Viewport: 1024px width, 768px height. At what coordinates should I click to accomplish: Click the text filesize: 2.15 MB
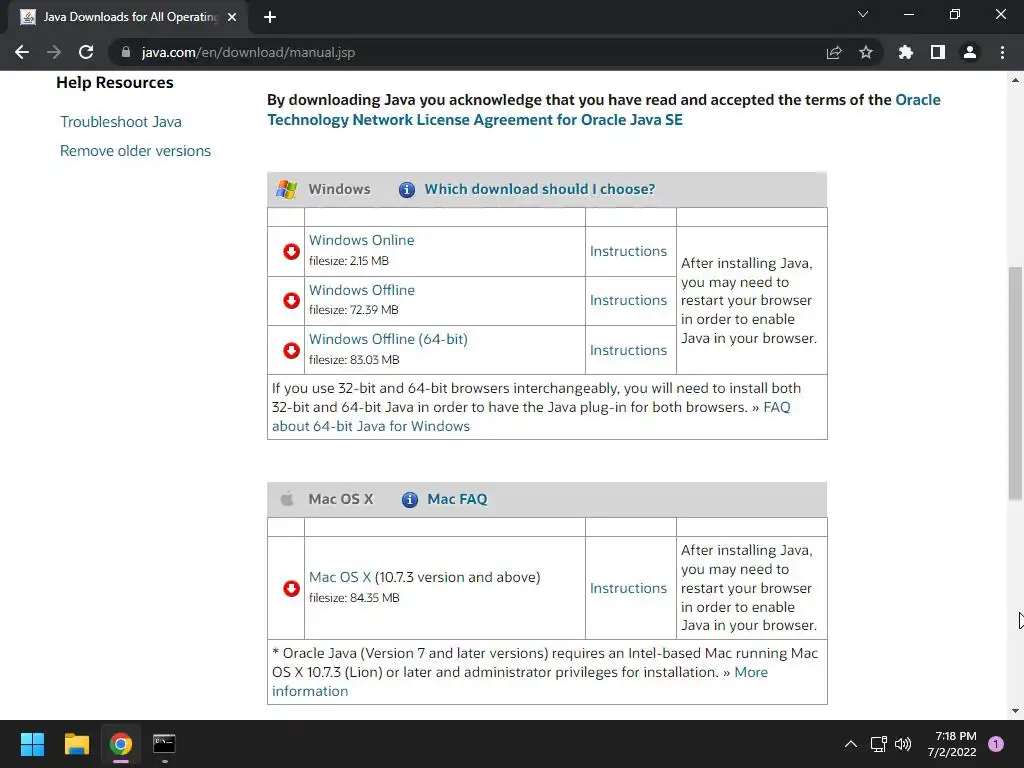pos(349,261)
